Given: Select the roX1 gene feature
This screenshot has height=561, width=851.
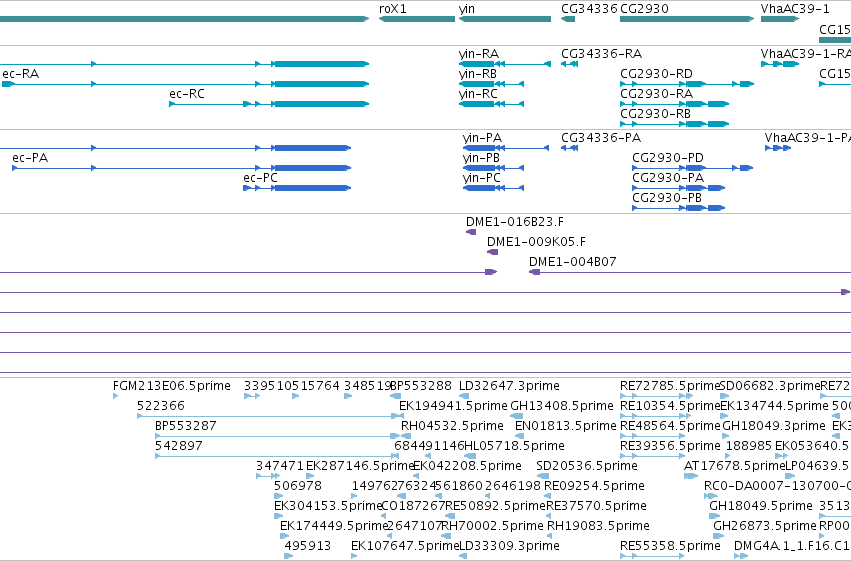Looking at the screenshot, I should pyautogui.click(x=417, y=19).
